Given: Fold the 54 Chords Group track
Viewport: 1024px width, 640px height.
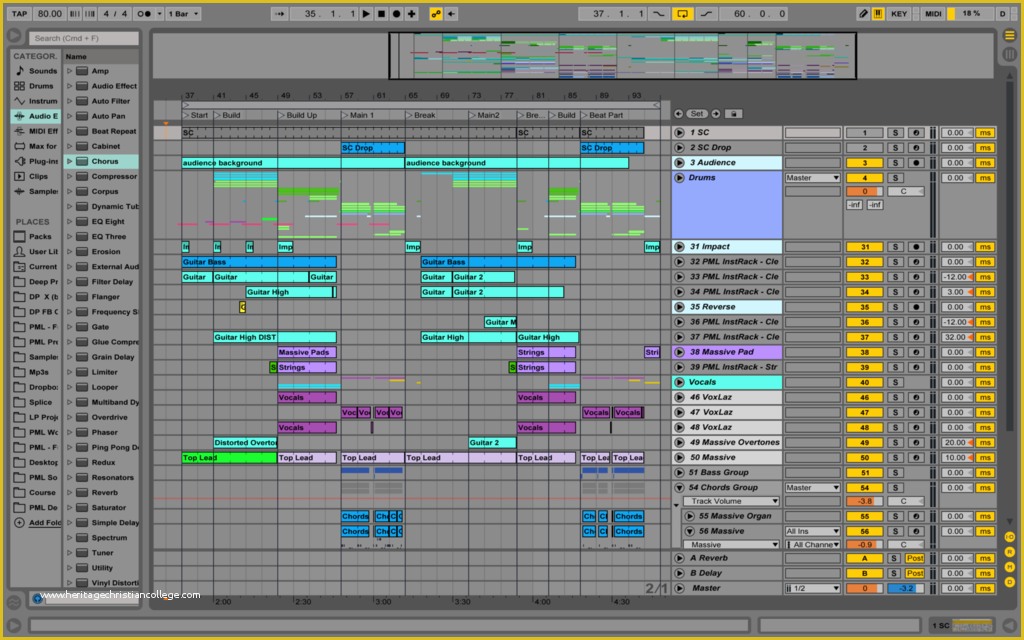Looking at the screenshot, I should pos(679,487).
